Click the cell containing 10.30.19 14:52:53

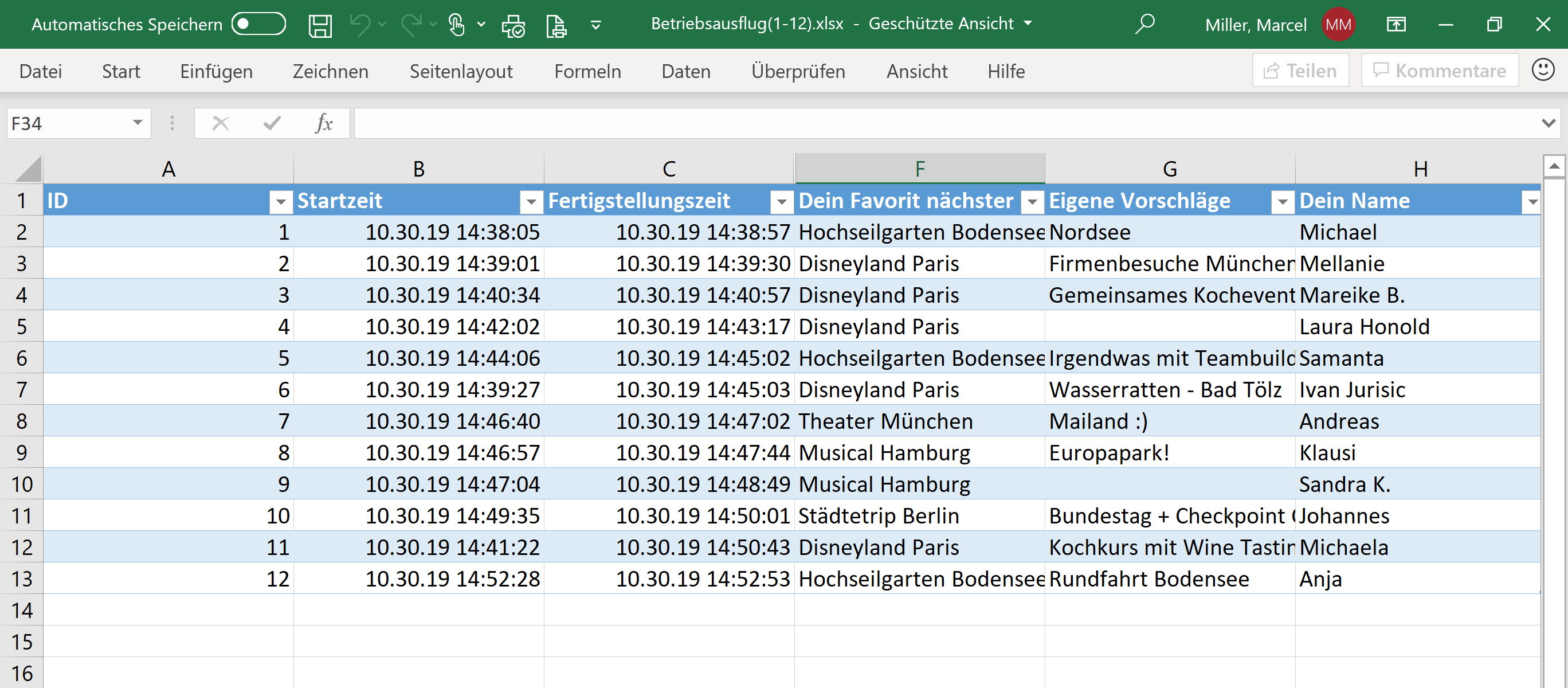click(x=669, y=579)
